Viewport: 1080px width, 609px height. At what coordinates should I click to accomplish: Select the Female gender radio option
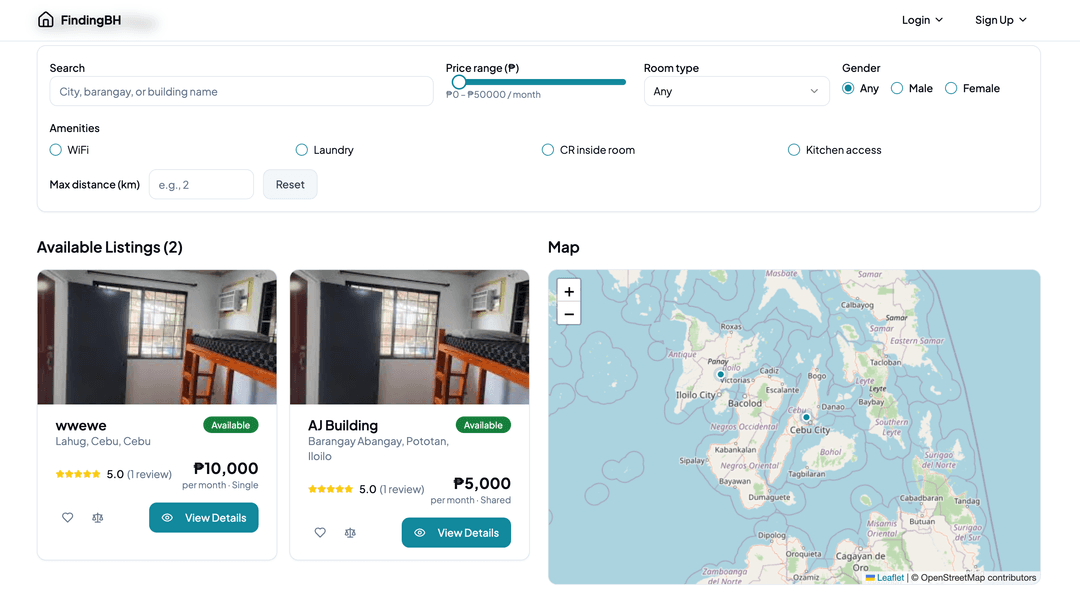tap(951, 89)
